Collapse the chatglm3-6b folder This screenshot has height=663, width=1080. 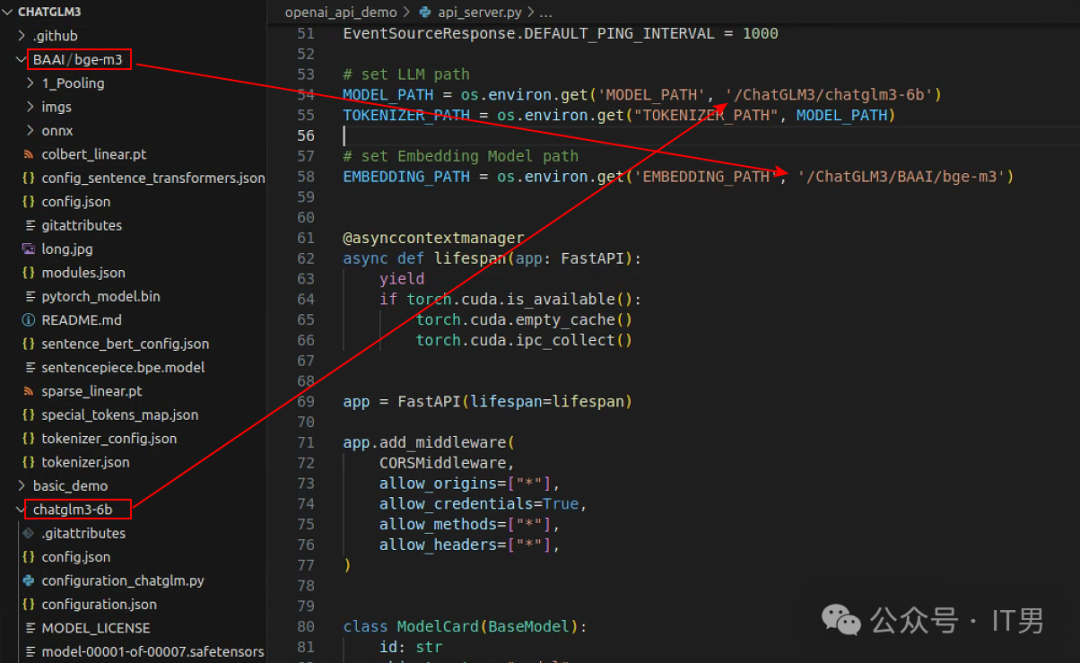21,510
